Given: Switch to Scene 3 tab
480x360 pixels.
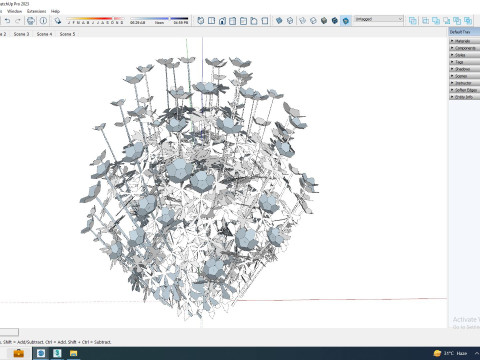Looking at the screenshot, I should pos(21,34).
